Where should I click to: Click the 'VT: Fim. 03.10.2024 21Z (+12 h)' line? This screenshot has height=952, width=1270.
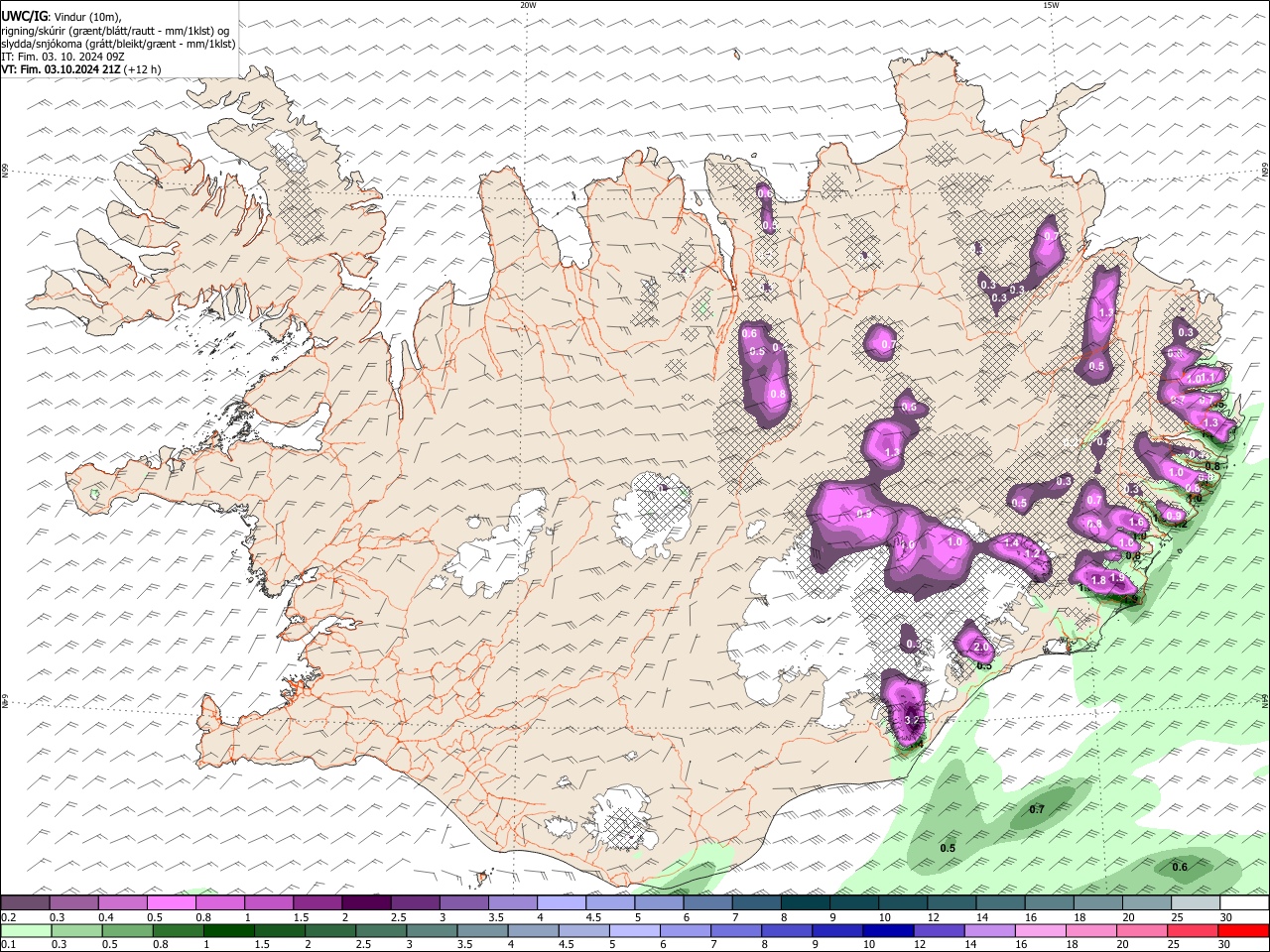click(x=81, y=69)
